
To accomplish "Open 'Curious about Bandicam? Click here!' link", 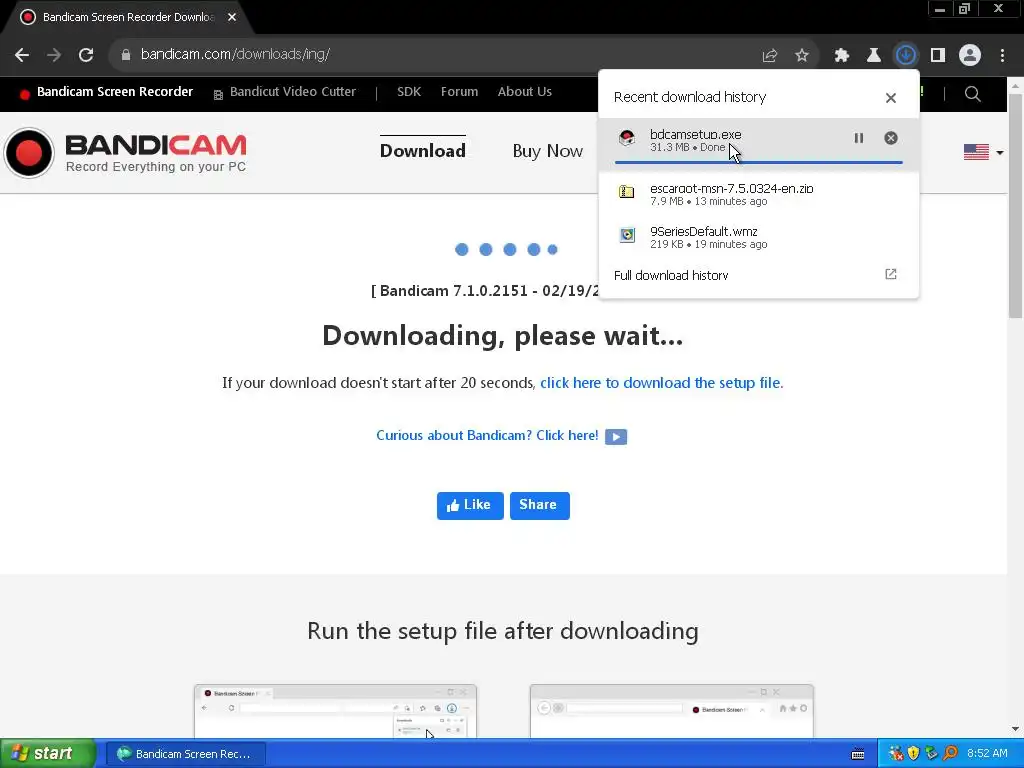I will coord(487,436).
